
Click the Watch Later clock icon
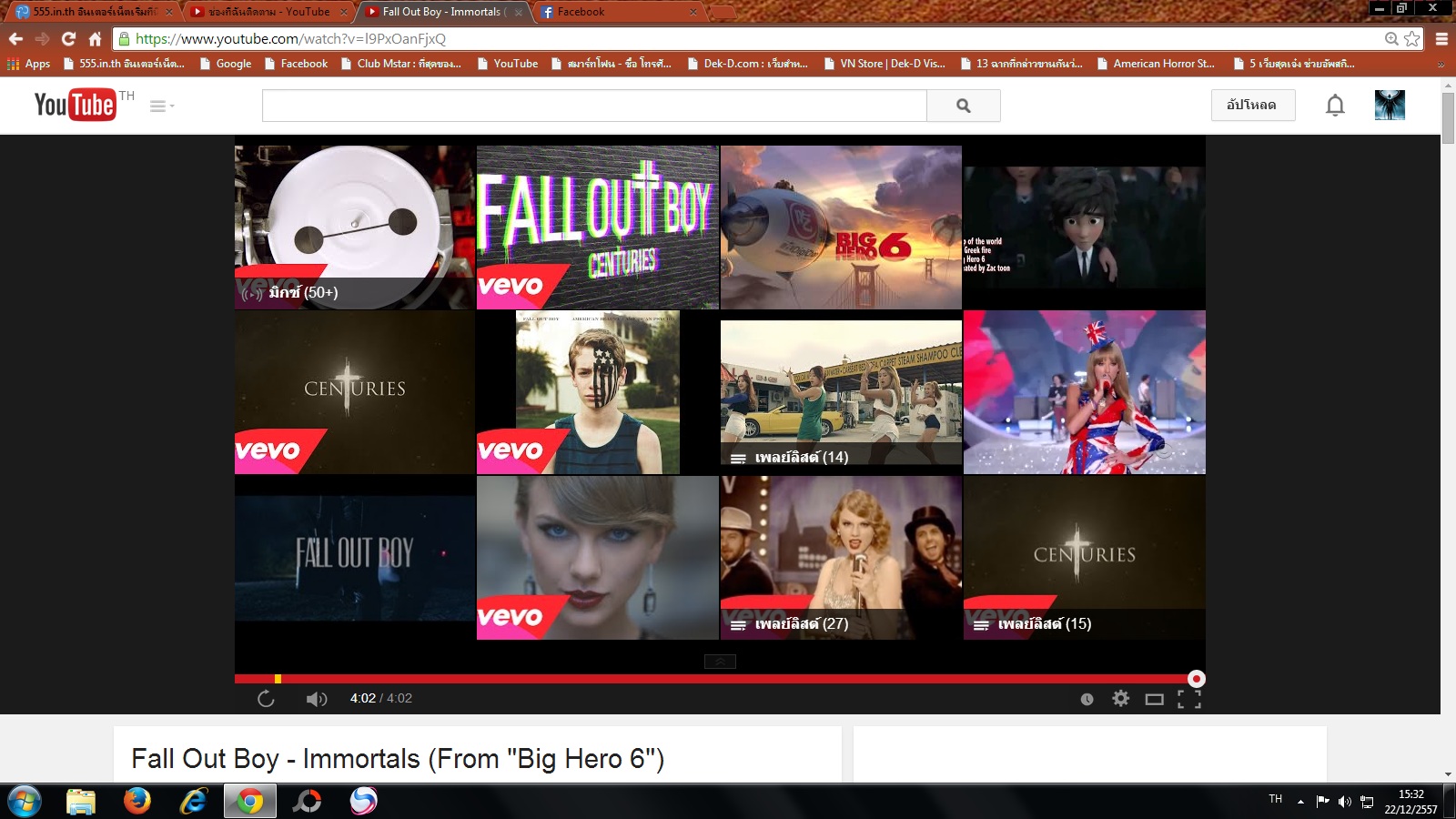1087,699
